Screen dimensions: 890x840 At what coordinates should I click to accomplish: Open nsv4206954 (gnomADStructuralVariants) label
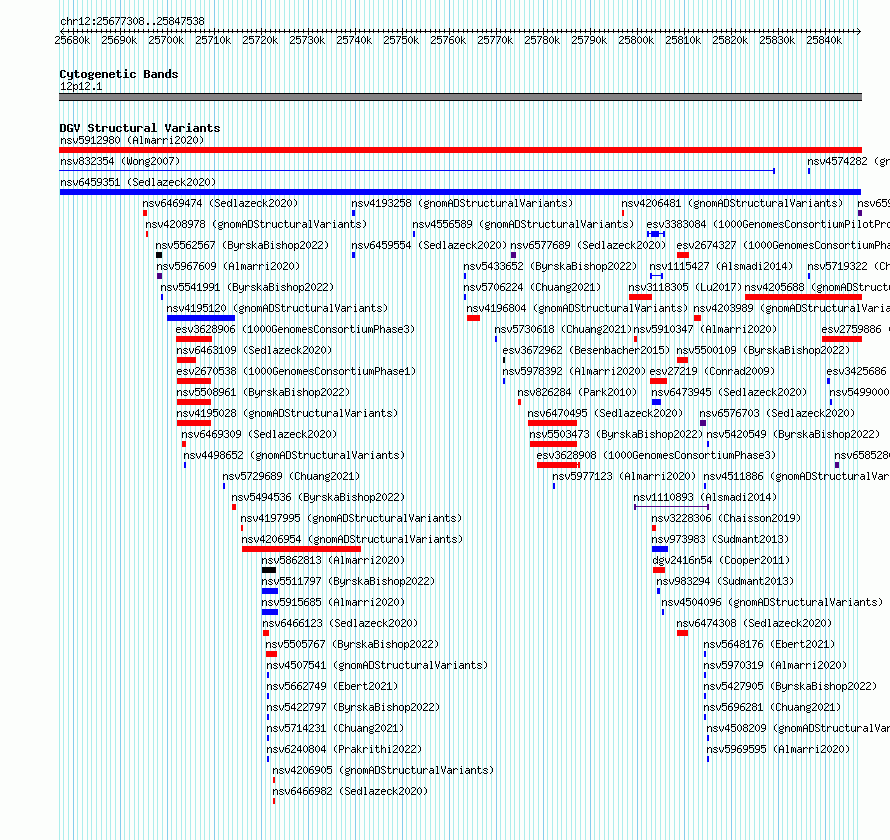352,539
